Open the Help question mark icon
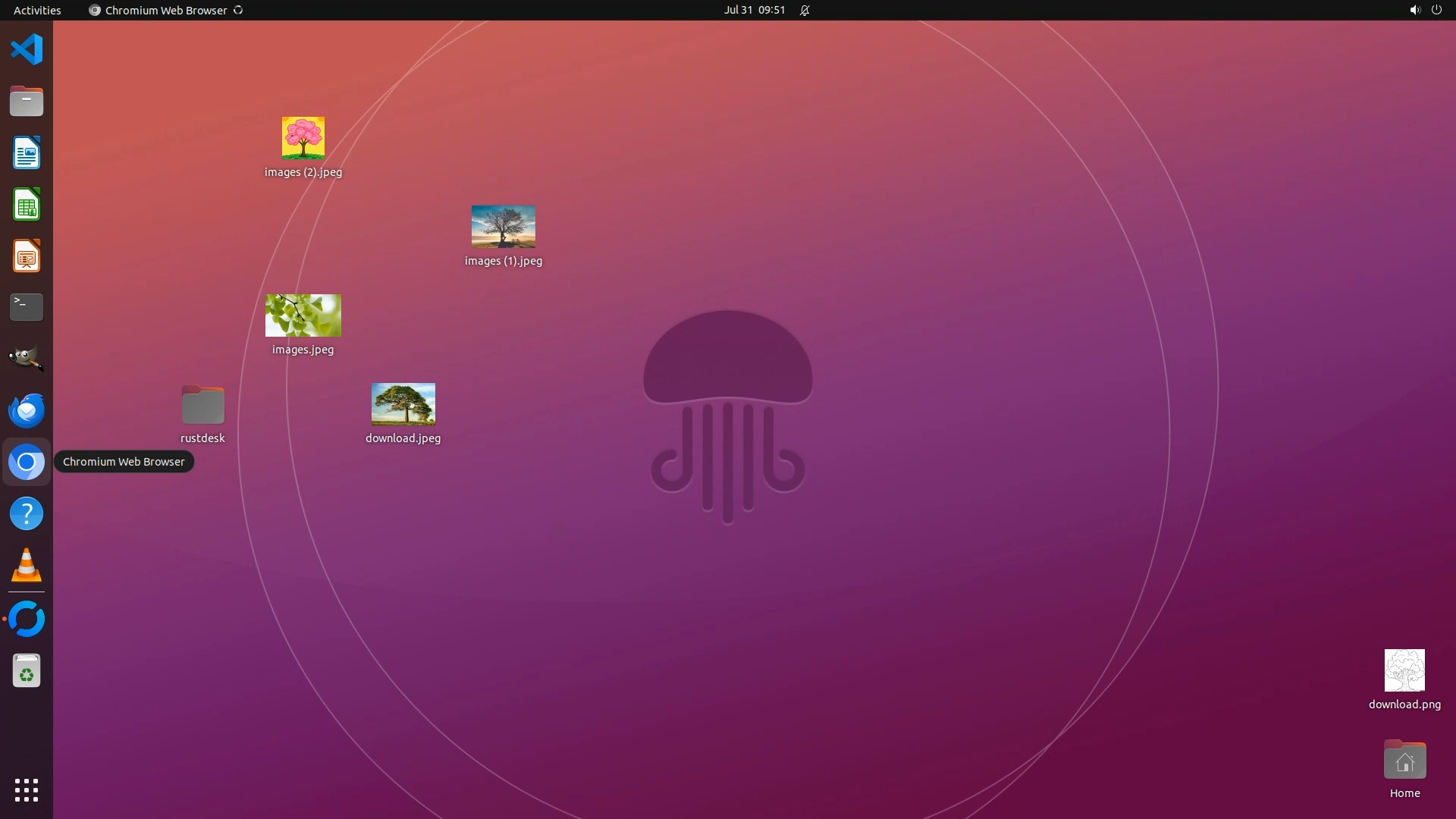This screenshot has width=1456, height=819. (27, 514)
